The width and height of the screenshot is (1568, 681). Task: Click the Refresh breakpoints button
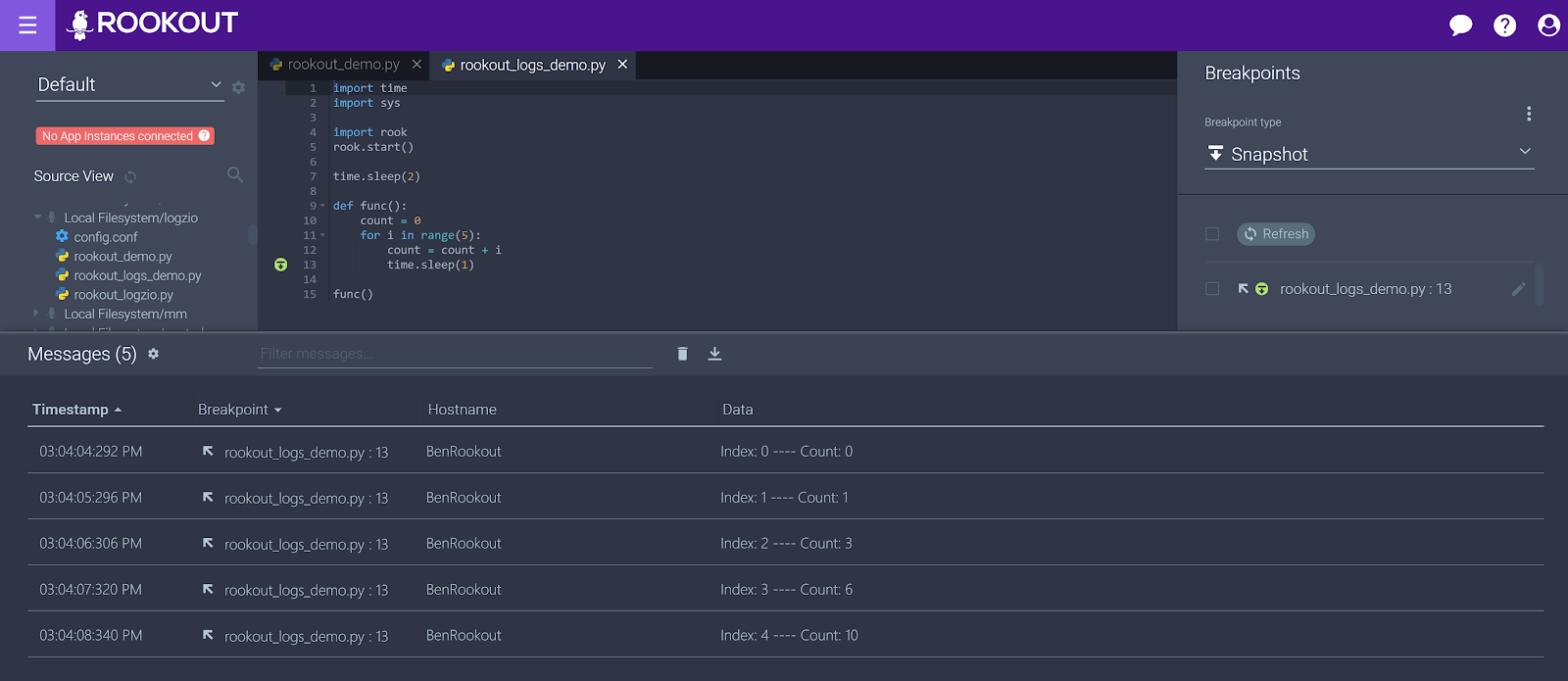(x=1276, y=234)
